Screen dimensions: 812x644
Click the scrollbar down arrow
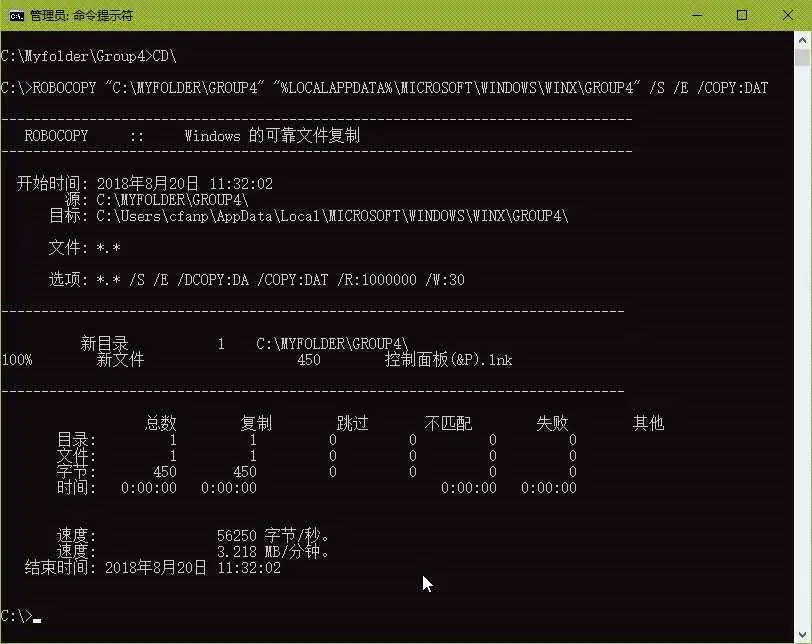pyautogui.click(x=803, y=634)
